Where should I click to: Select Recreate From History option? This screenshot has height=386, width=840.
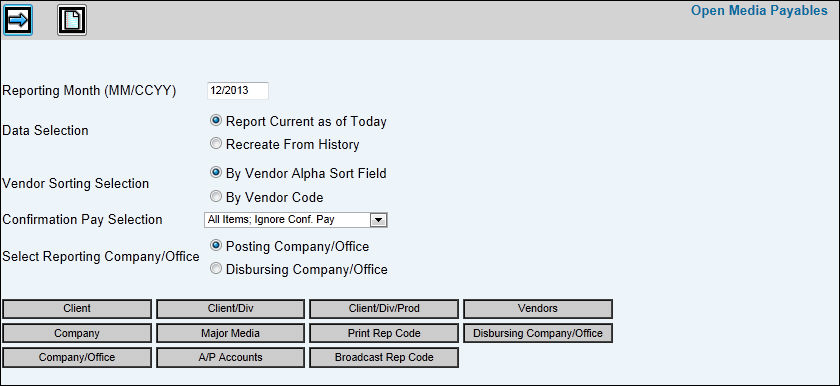(x=215, y=144)
